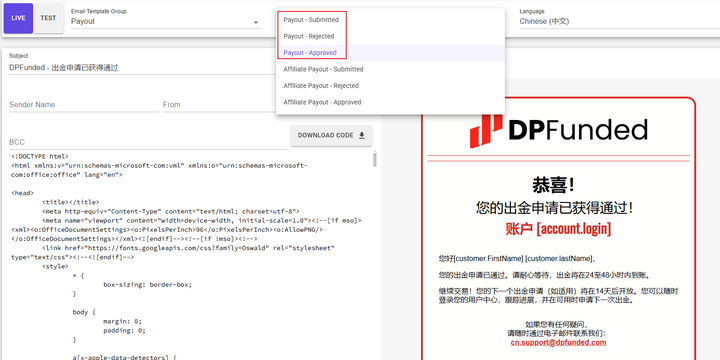
Task: Switch to LIVE mode
Action: (18, 18)
